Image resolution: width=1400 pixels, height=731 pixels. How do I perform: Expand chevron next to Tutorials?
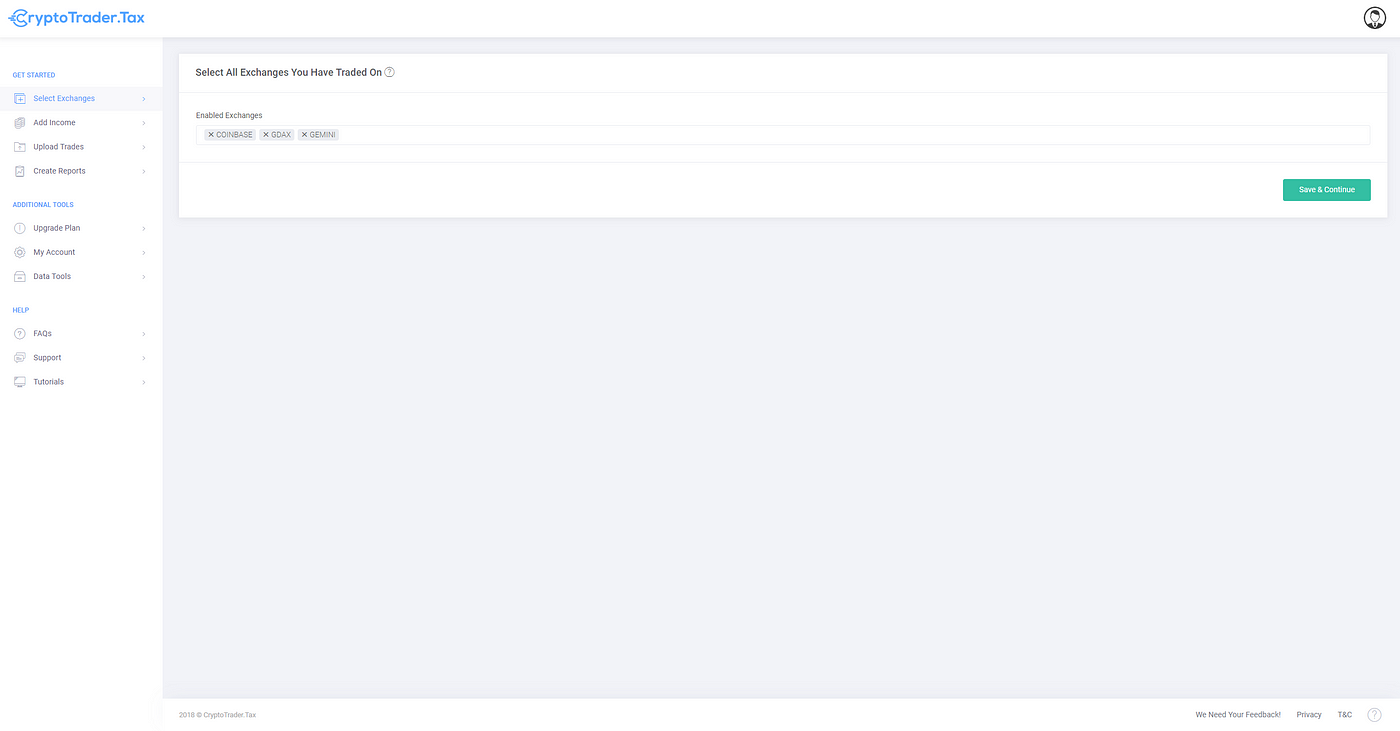144,382
